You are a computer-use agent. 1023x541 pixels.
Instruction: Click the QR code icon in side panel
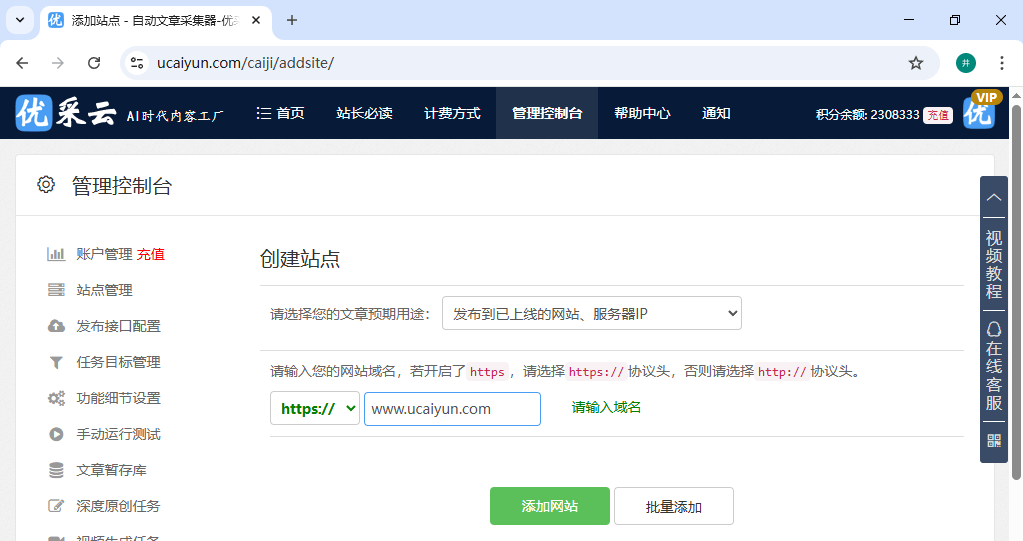tap(993, 440)
